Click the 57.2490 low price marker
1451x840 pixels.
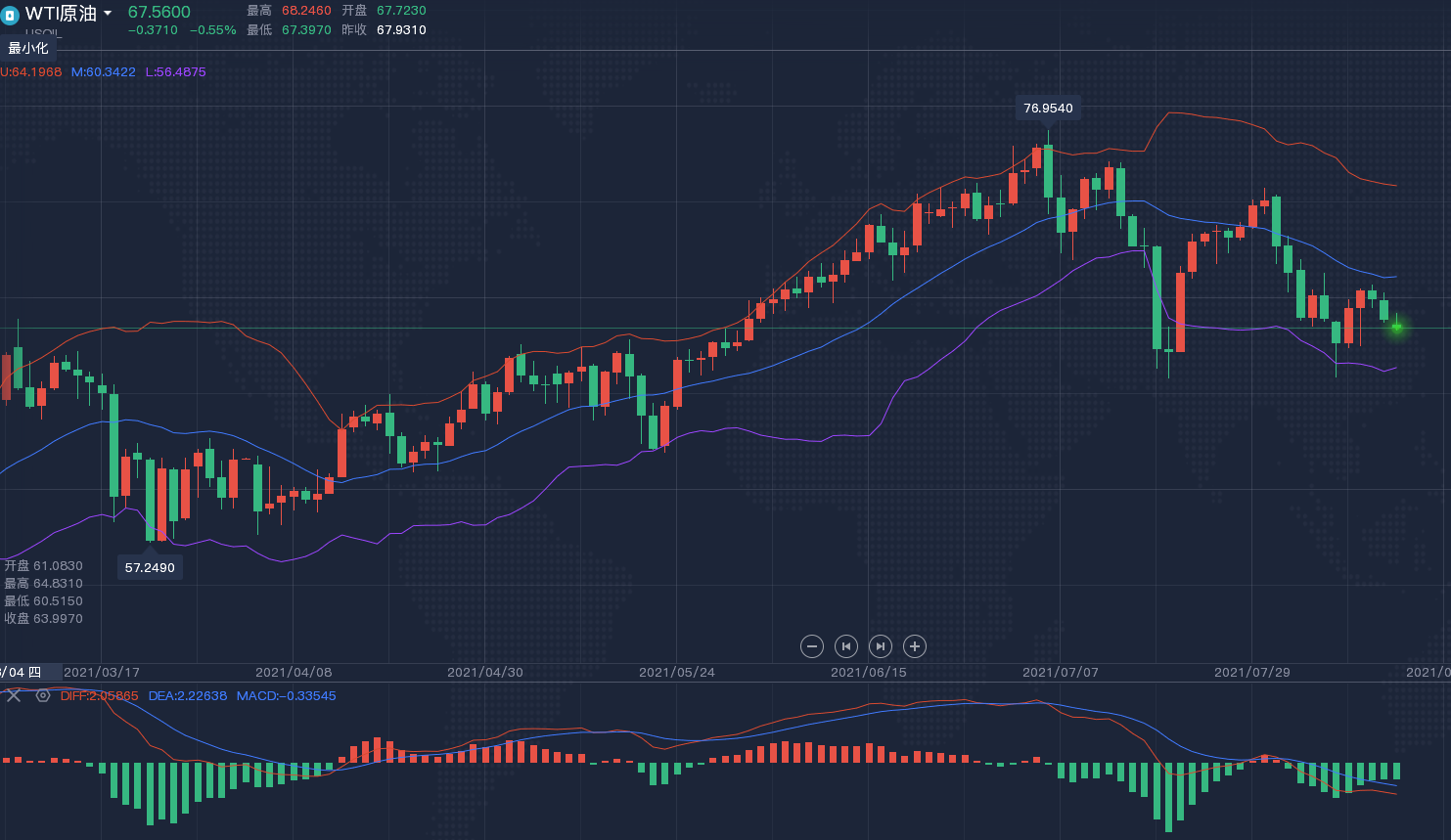pos(150,567)
